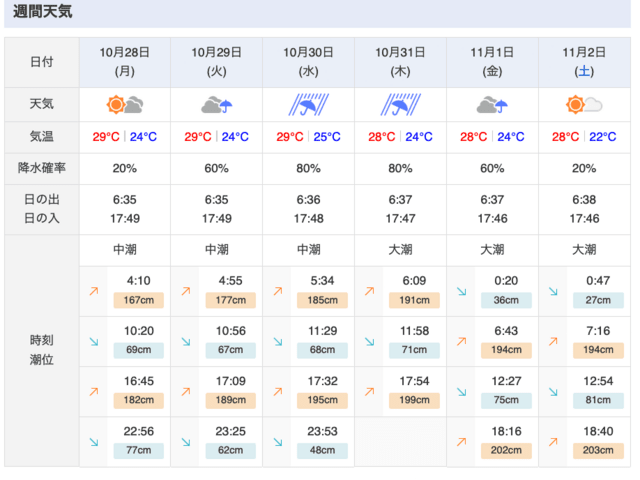Click the 167cm tide level badge
This screenshot has width=640, height=480.
tap(139, 300)
